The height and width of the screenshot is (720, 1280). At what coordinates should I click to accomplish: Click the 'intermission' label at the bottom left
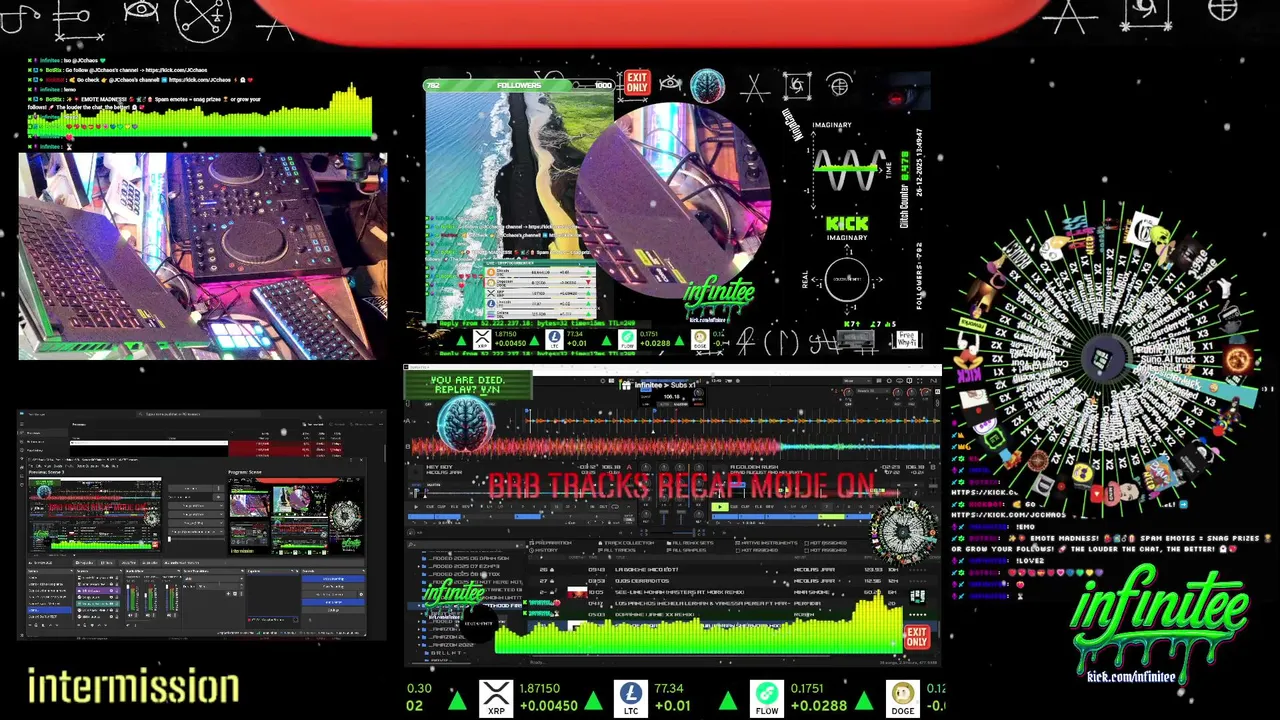pyautogui.click(x=133, y=687)
